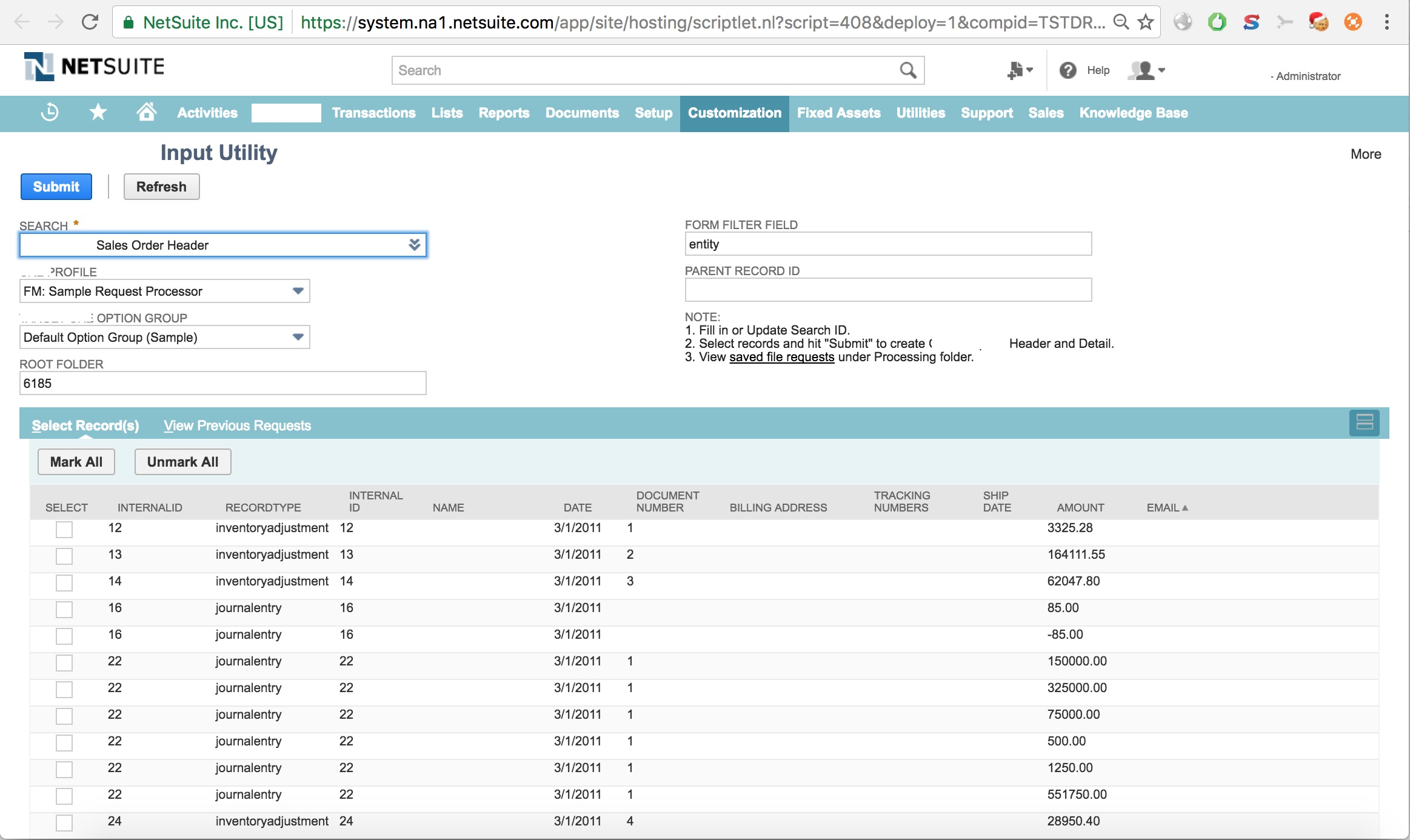Open the shortcuts star icon in navbar

98,113
